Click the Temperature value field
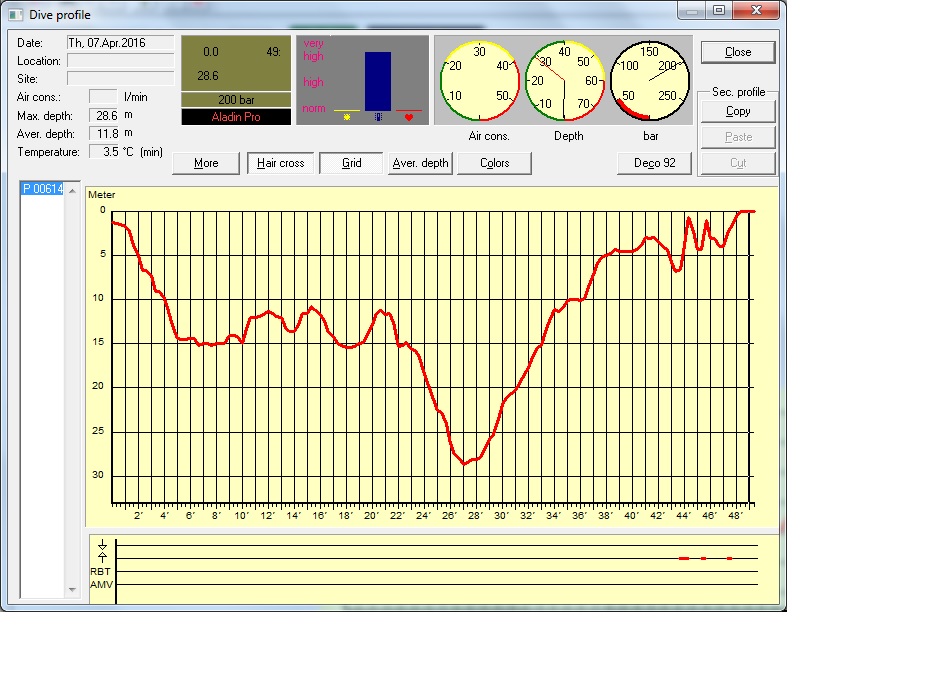935x693 pixels. coord(104,151)
